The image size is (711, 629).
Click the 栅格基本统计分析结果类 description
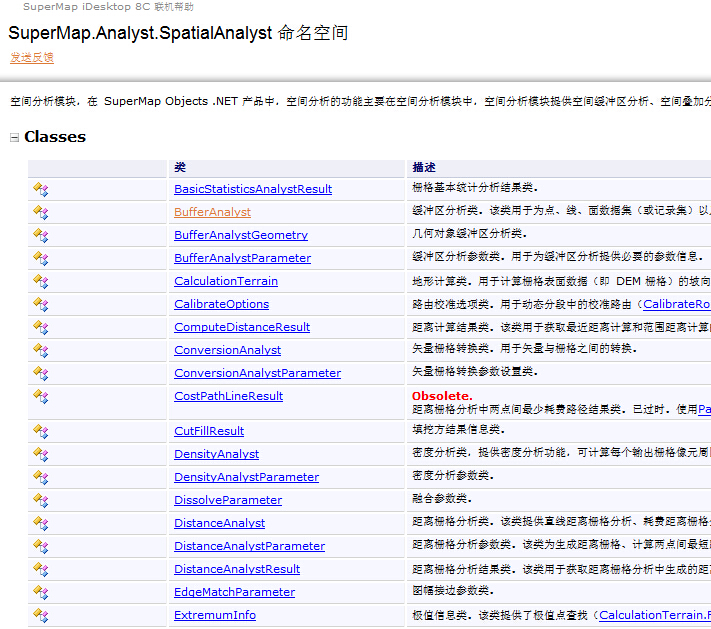[x=475, y=188]
